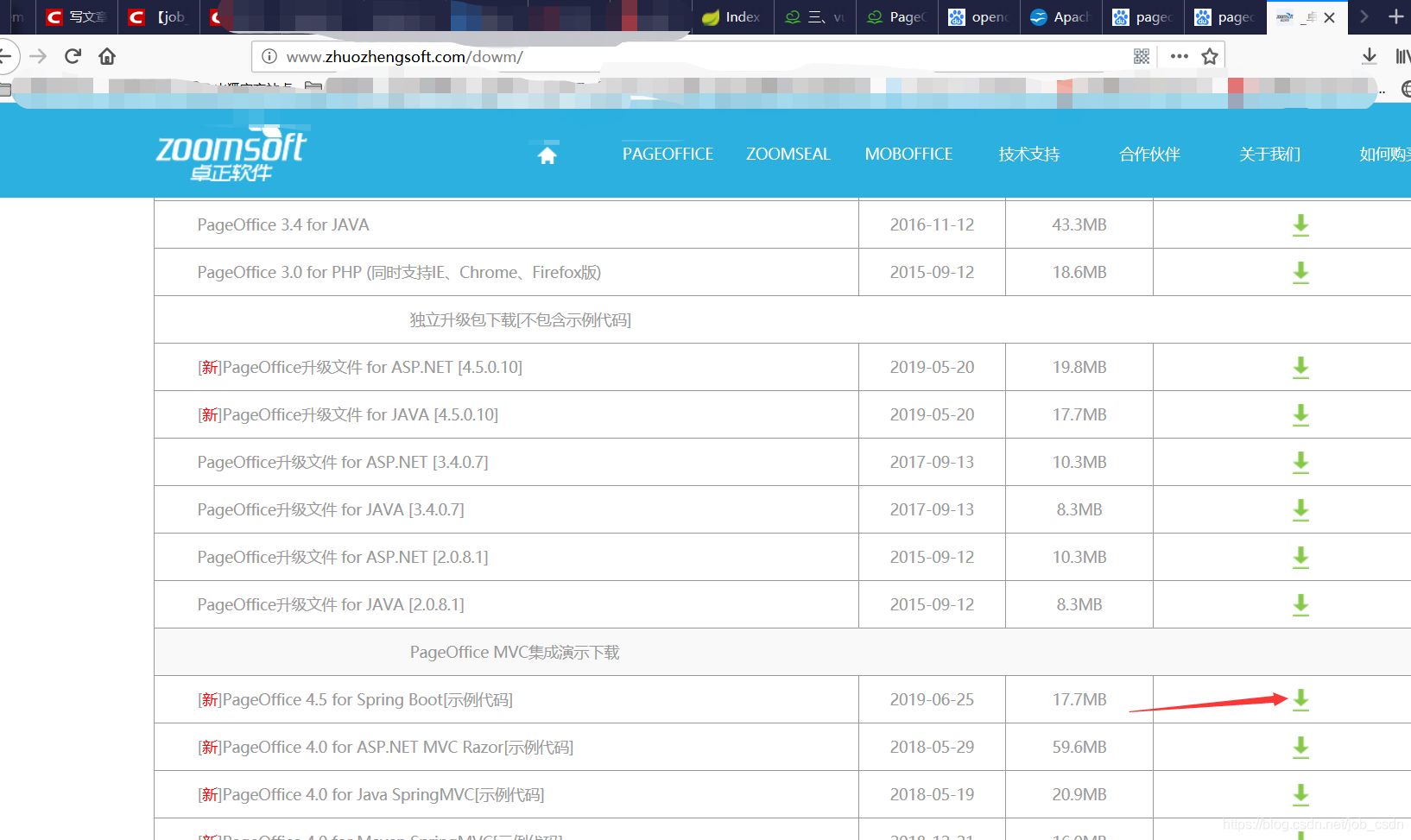The width and height of the screenshot is (1411, 840).
Task: Download PageOffice 4.5 for Spring Boot
Action: point(1300,700)
